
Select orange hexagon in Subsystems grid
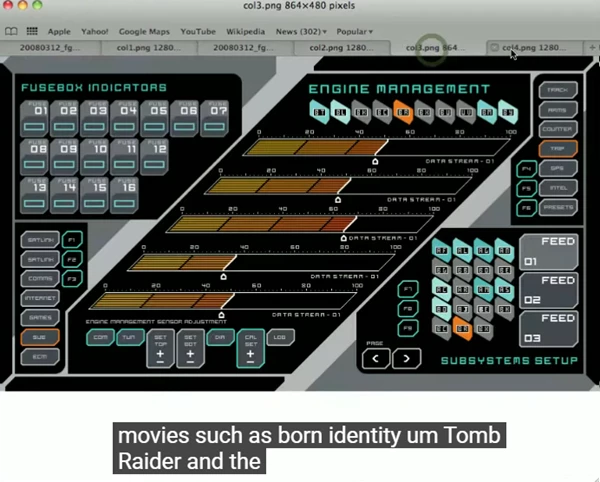[462, 329]
